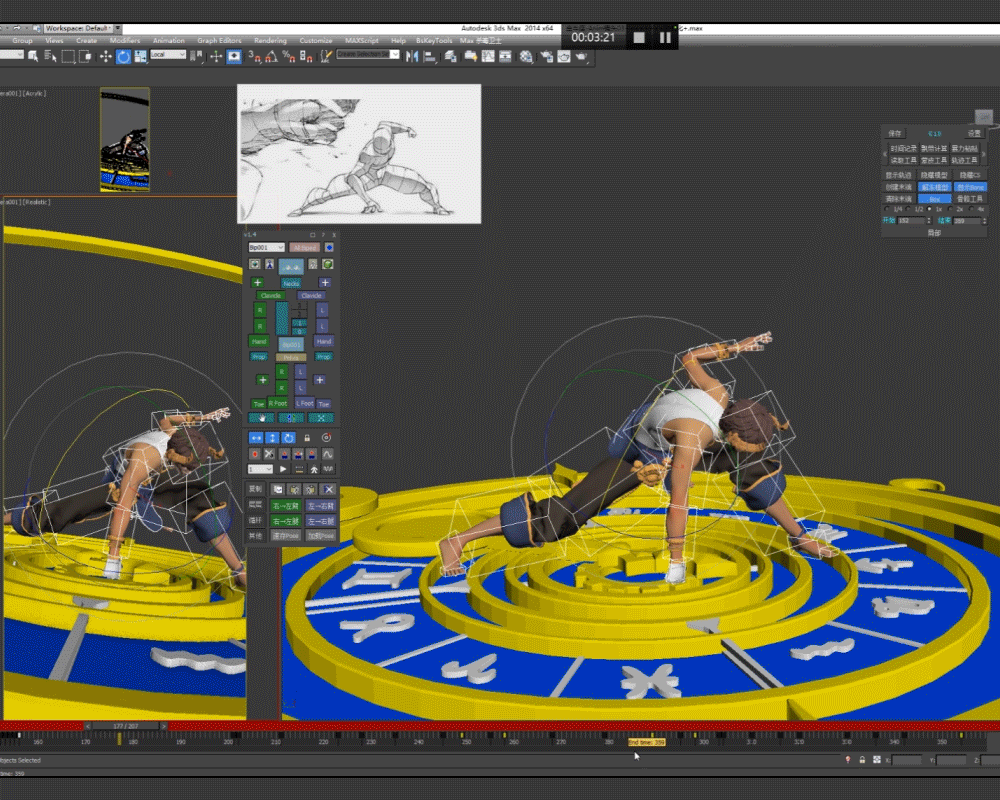Activate the Select Object tool
The height and width of the screenshot is (800, 1000).
pos(33,56)
